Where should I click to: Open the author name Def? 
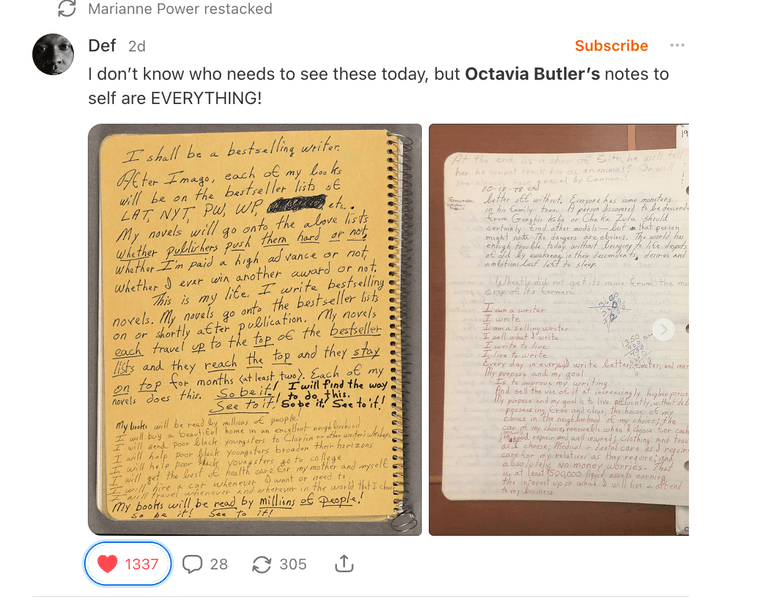coord(102,46)
